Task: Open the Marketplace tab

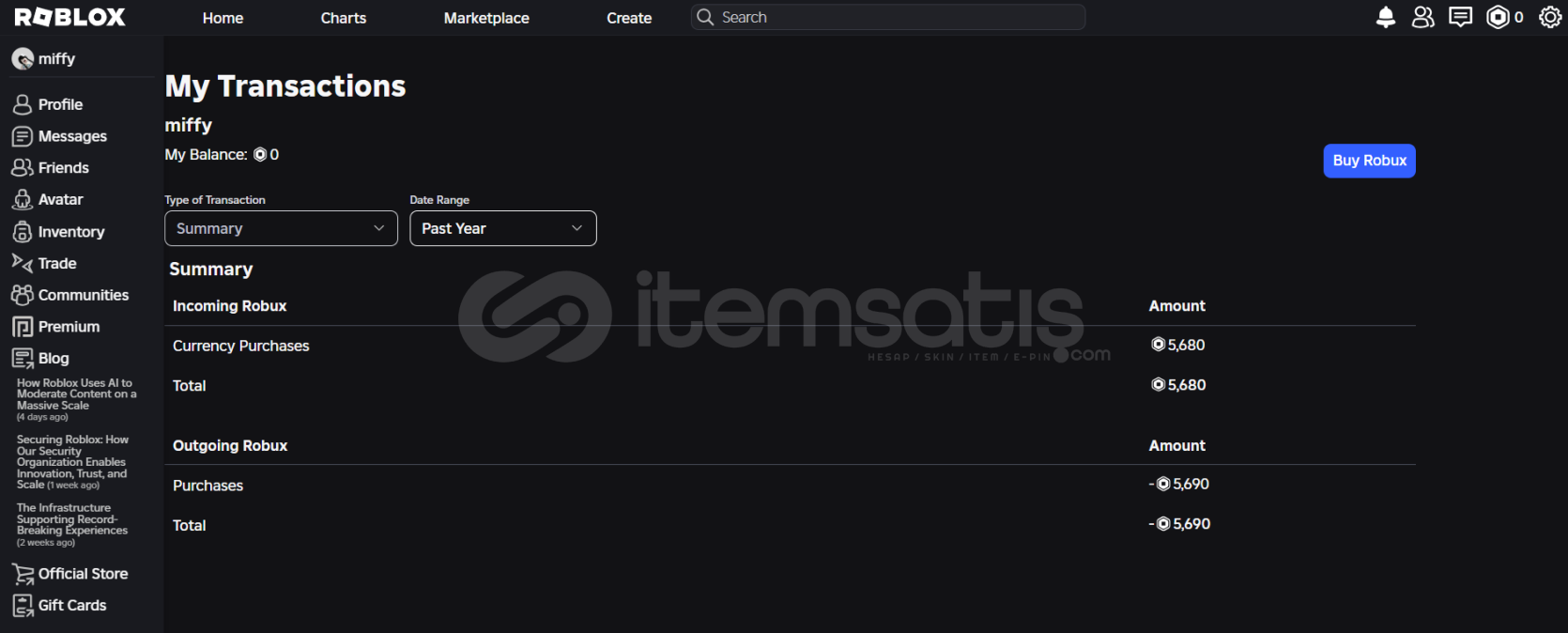Action: tap(486, 18)
